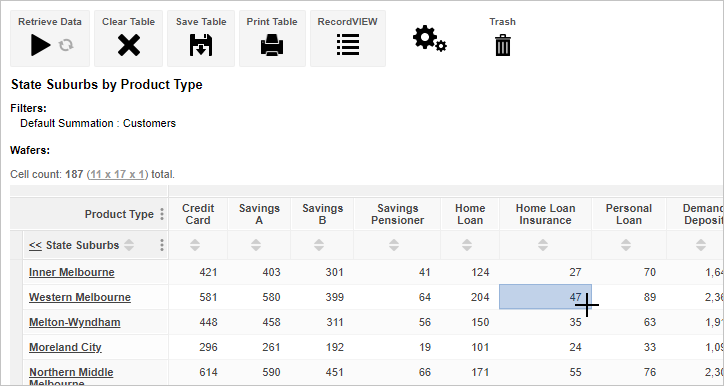Screen dimensions: 724x386
Task: Click the << drill-up link before State Suburbs
Action: [x=35, y=245]
